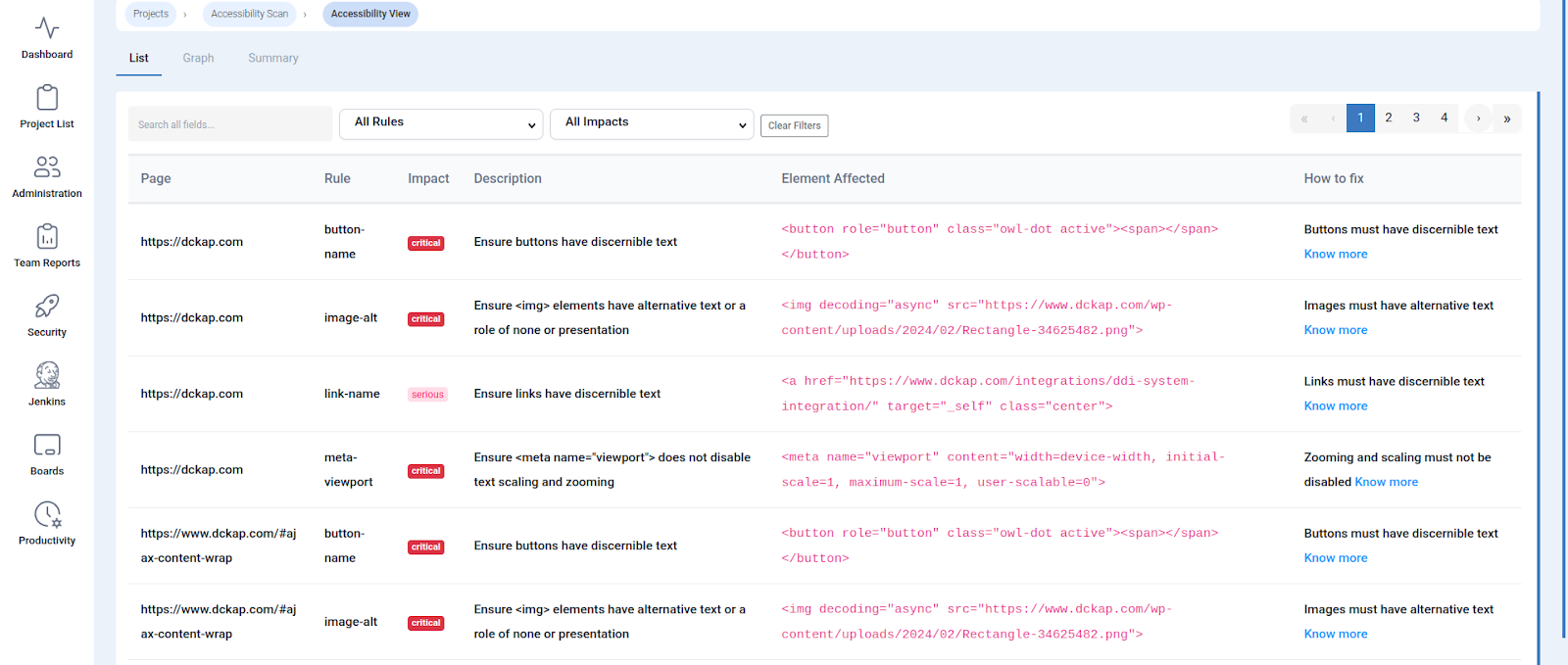This screenshot has height=665, width=1568.
Task: Open the Project List clipboard icon
Action: click(x=47, y=98)
